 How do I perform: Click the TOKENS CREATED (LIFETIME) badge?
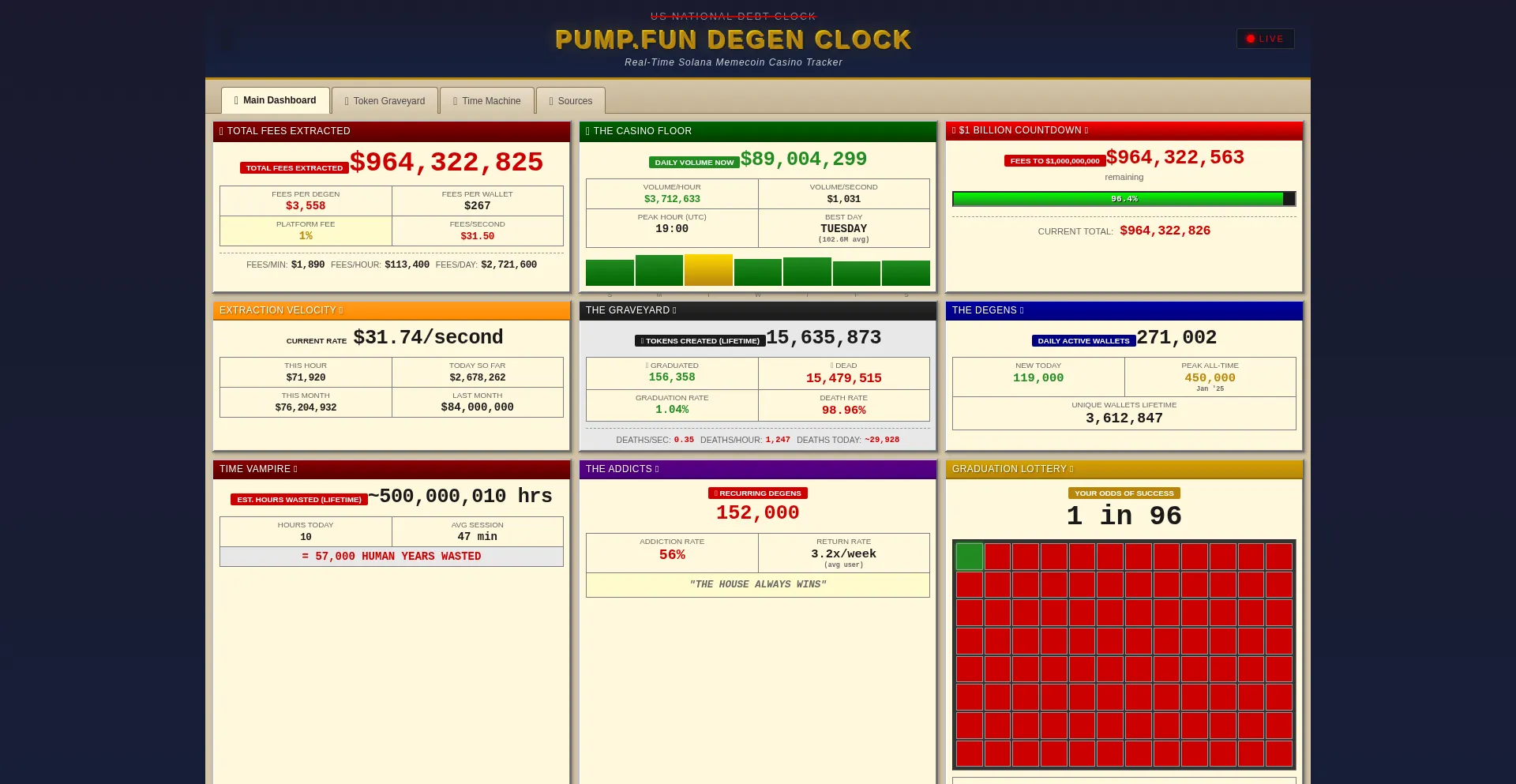(x=700, y=341)
